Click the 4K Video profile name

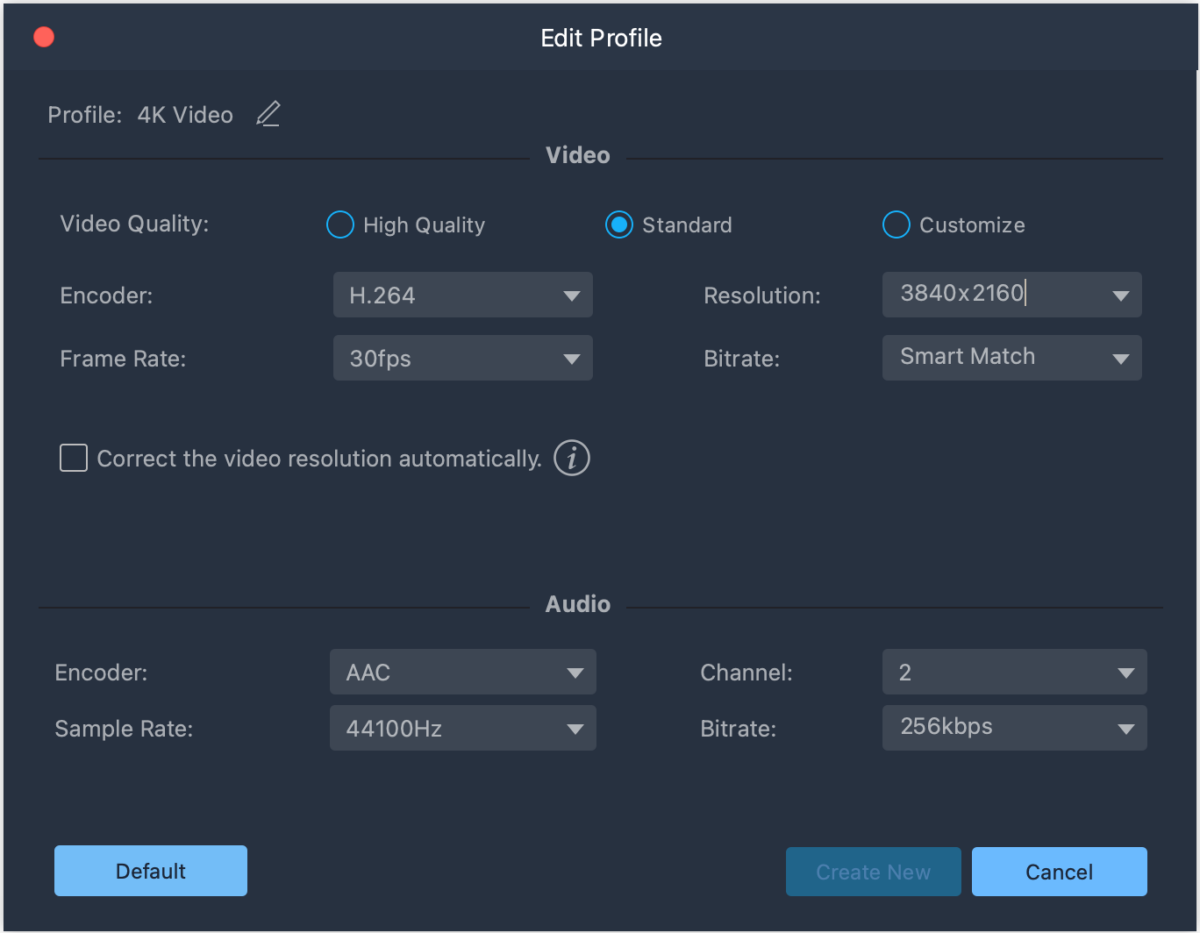click(185, 115)
